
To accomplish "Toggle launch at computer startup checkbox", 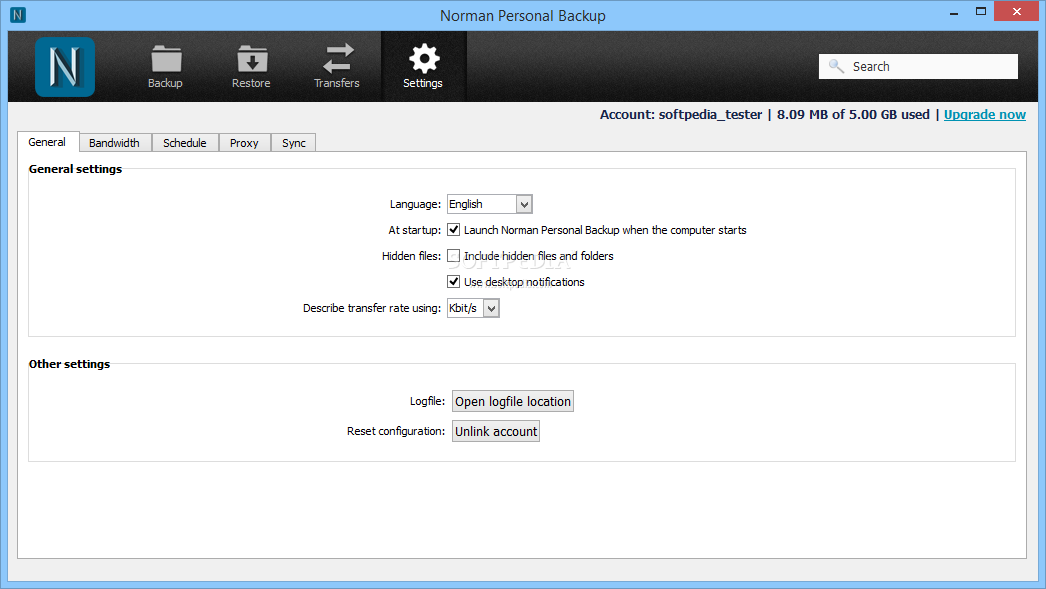I will (x=454, y=229).
